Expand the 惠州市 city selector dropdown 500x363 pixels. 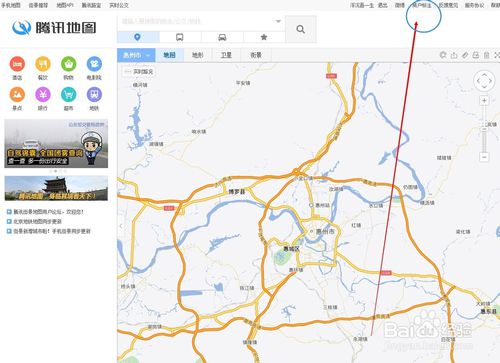[136, 55]
